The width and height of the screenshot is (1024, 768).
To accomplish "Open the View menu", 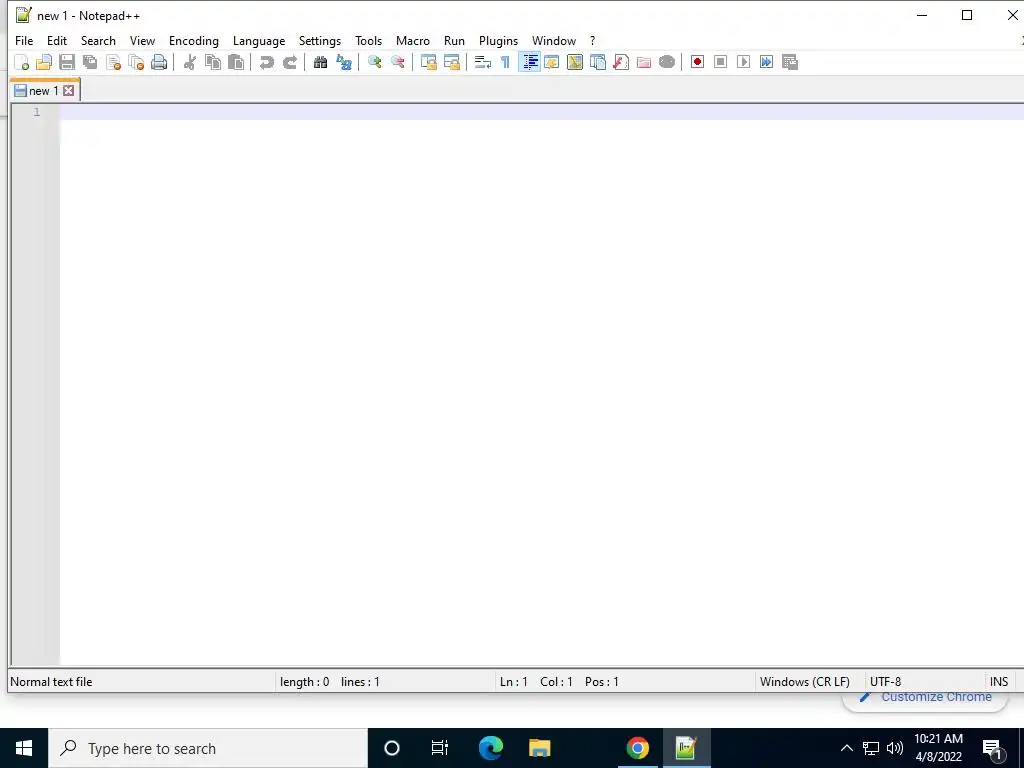I will pos(142,40).
